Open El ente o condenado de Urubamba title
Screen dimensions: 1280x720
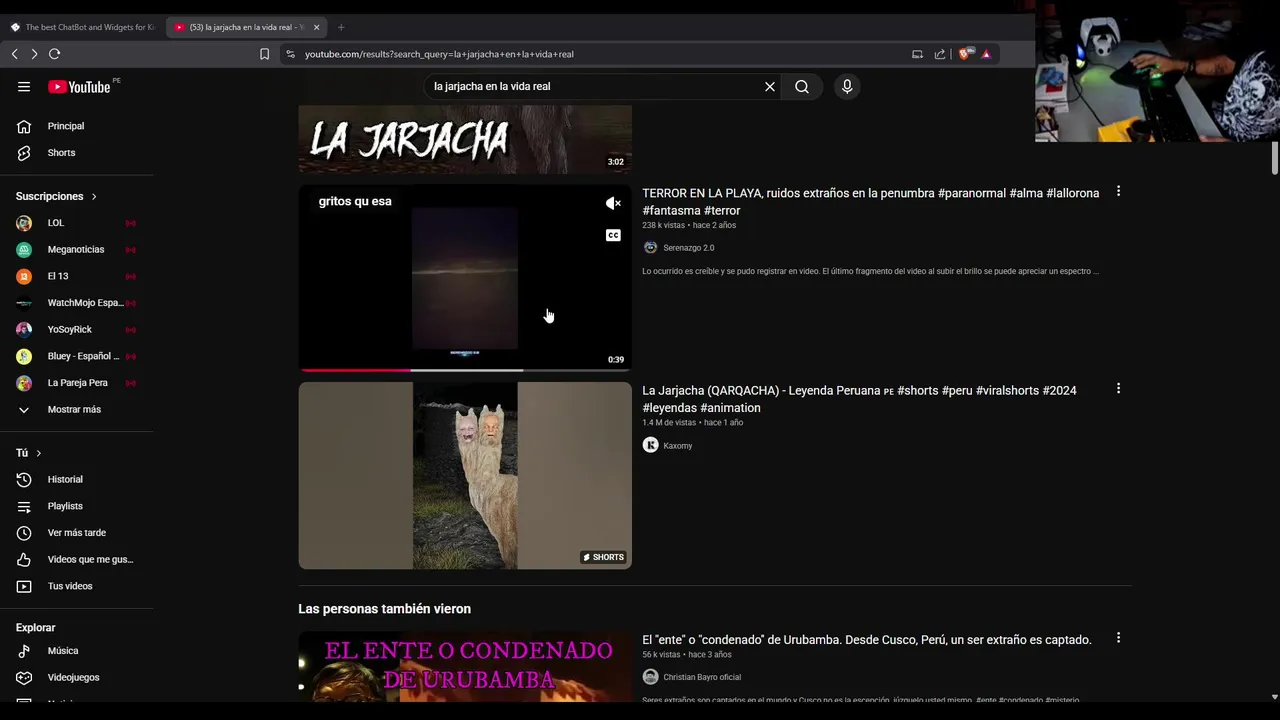(867, 640)
